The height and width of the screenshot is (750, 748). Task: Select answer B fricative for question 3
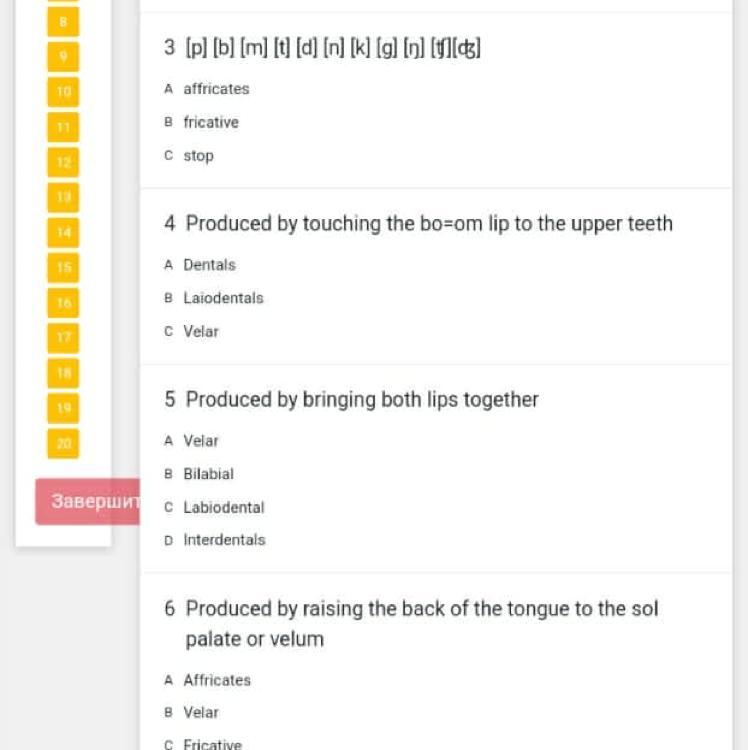[x=210, y=122]
